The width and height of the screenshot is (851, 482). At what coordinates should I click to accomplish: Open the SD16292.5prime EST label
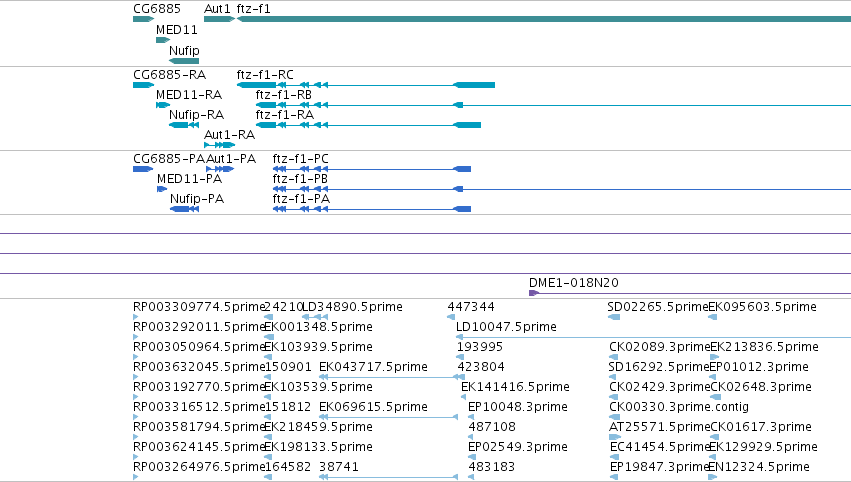point(659,367)
